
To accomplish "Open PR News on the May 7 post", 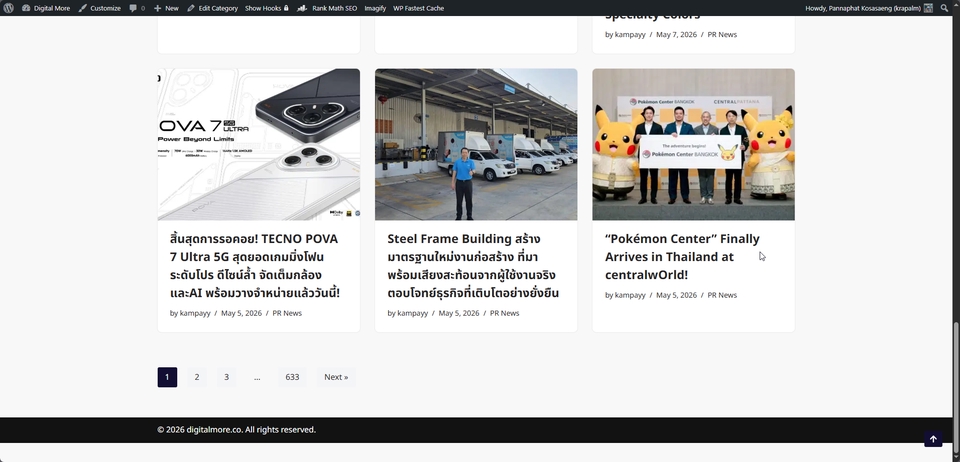I will (722, 34).
